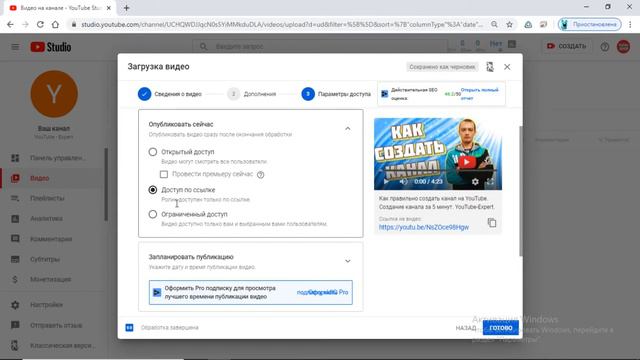Open the Settings gear in sidebar
This screenshot has width=640, height=360.
coord(15,305)
